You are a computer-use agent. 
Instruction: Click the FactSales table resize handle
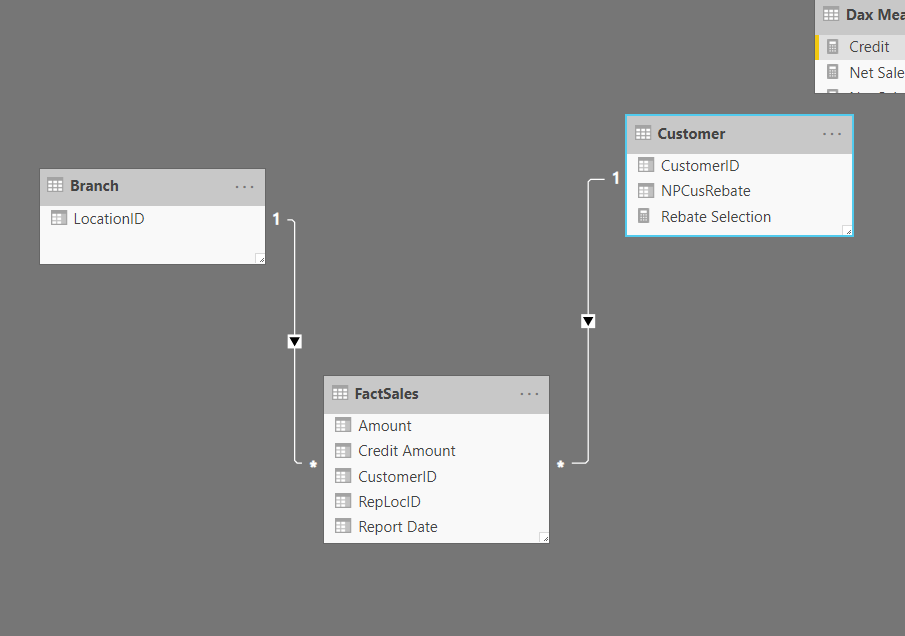544,538
